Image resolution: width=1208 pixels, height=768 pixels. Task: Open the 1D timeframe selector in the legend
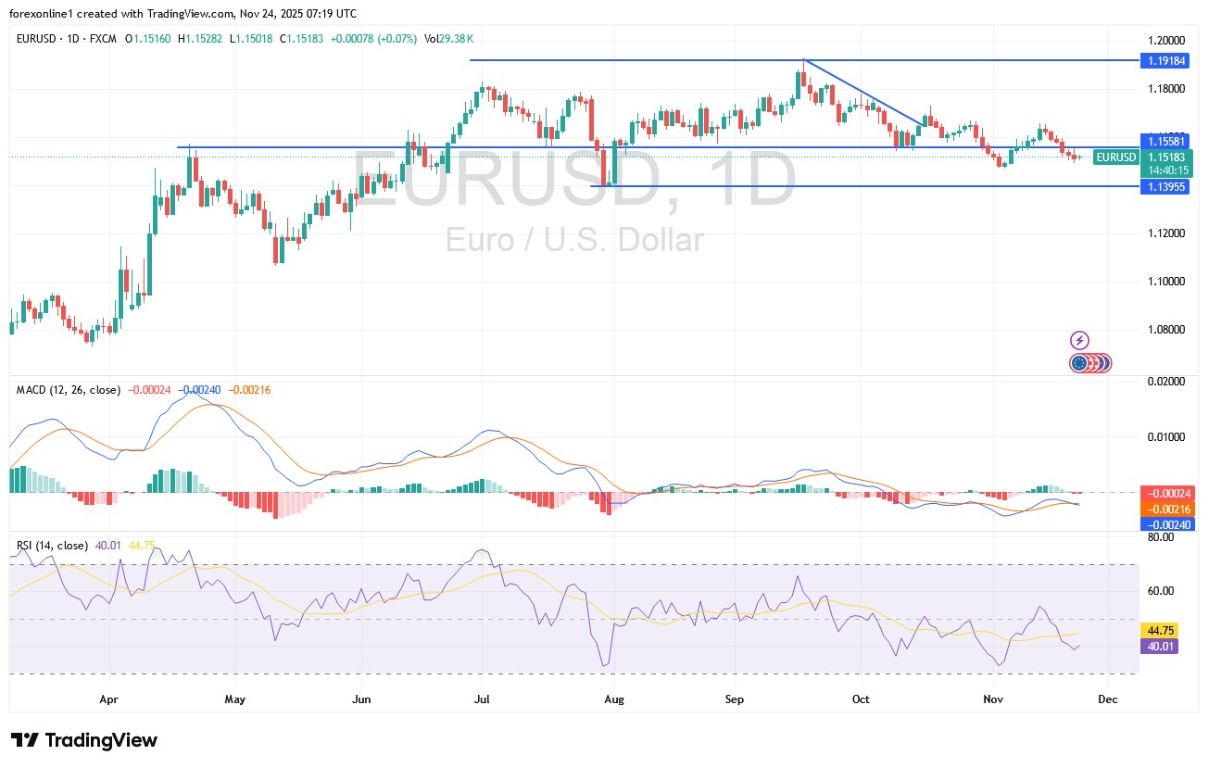pos(74,38)
